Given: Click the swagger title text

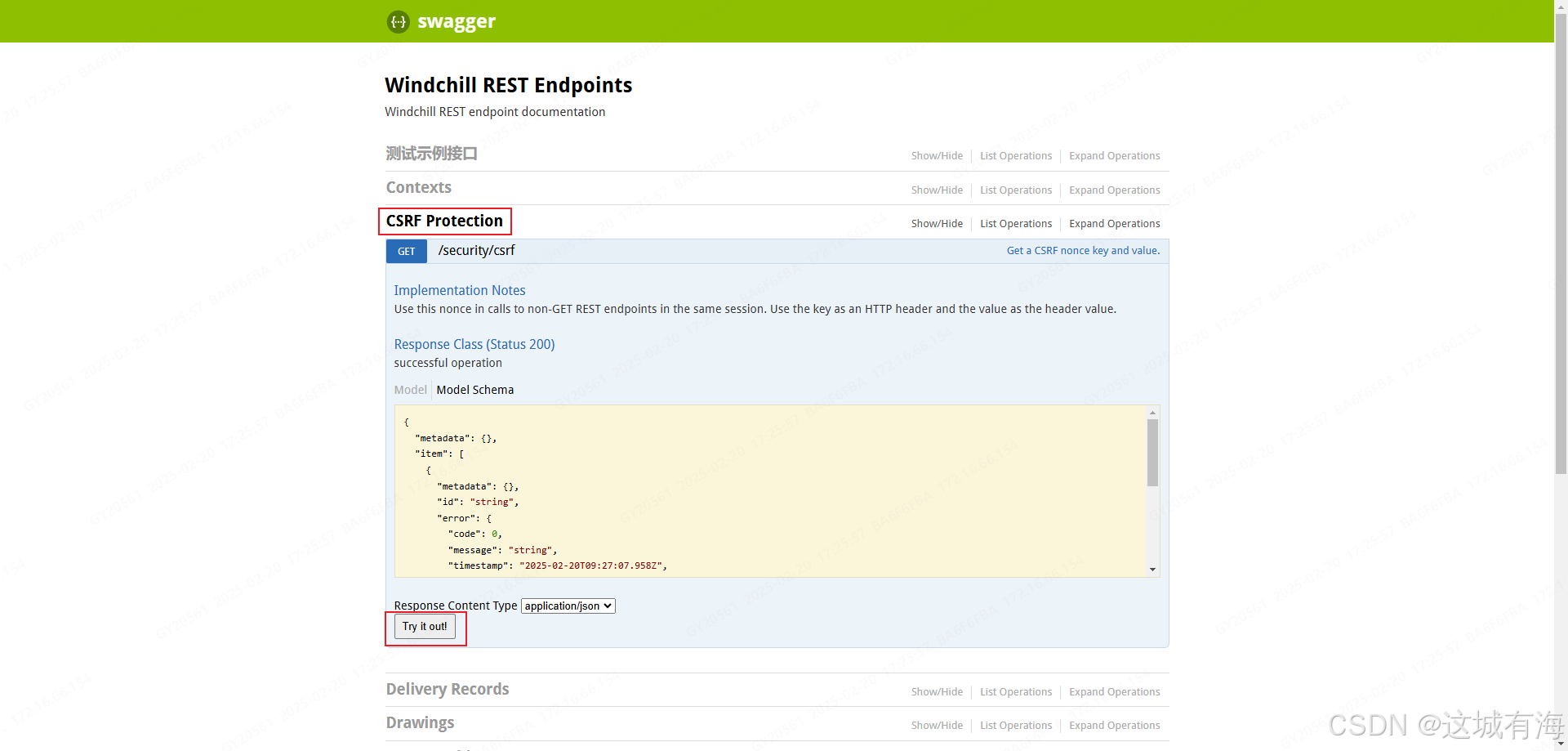Looking at the screenshot, I should click(x=457, y=22).
